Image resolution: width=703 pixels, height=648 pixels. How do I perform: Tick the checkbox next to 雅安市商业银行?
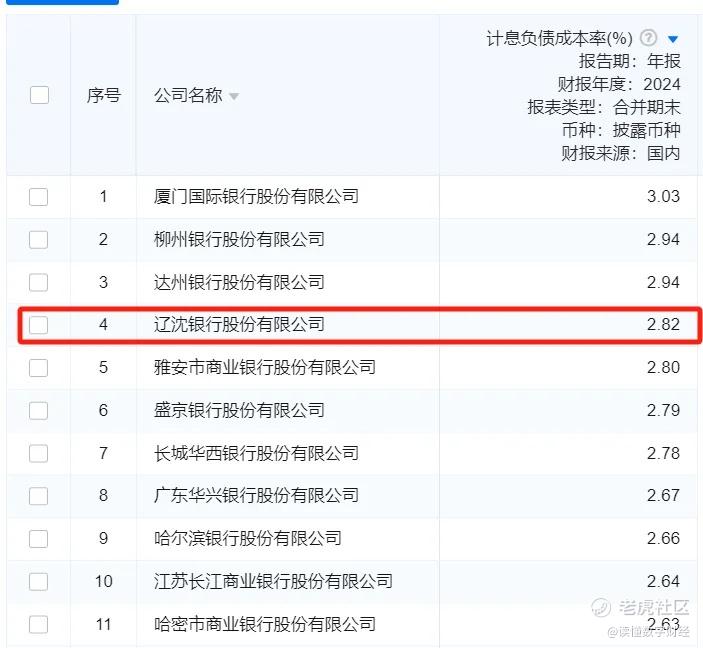click(39, 368)
